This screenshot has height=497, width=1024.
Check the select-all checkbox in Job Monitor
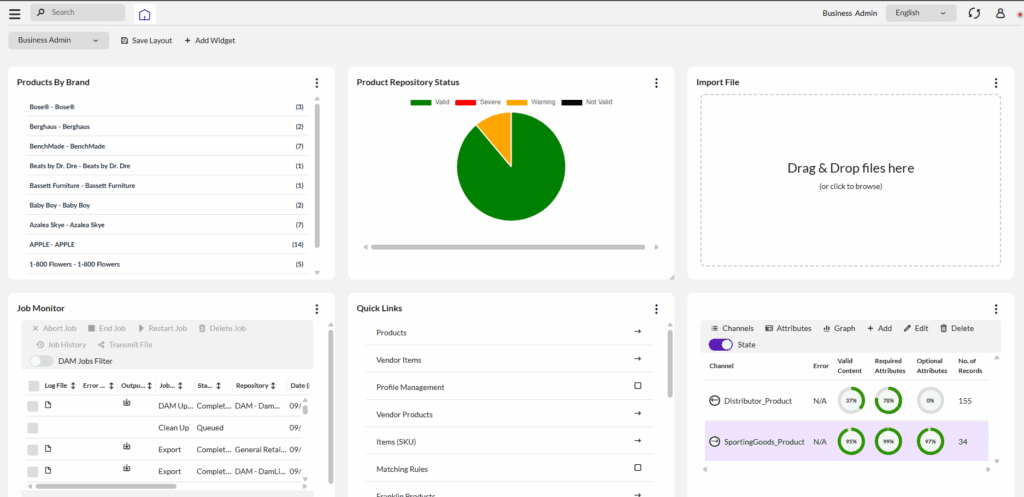tap(34, 386)
